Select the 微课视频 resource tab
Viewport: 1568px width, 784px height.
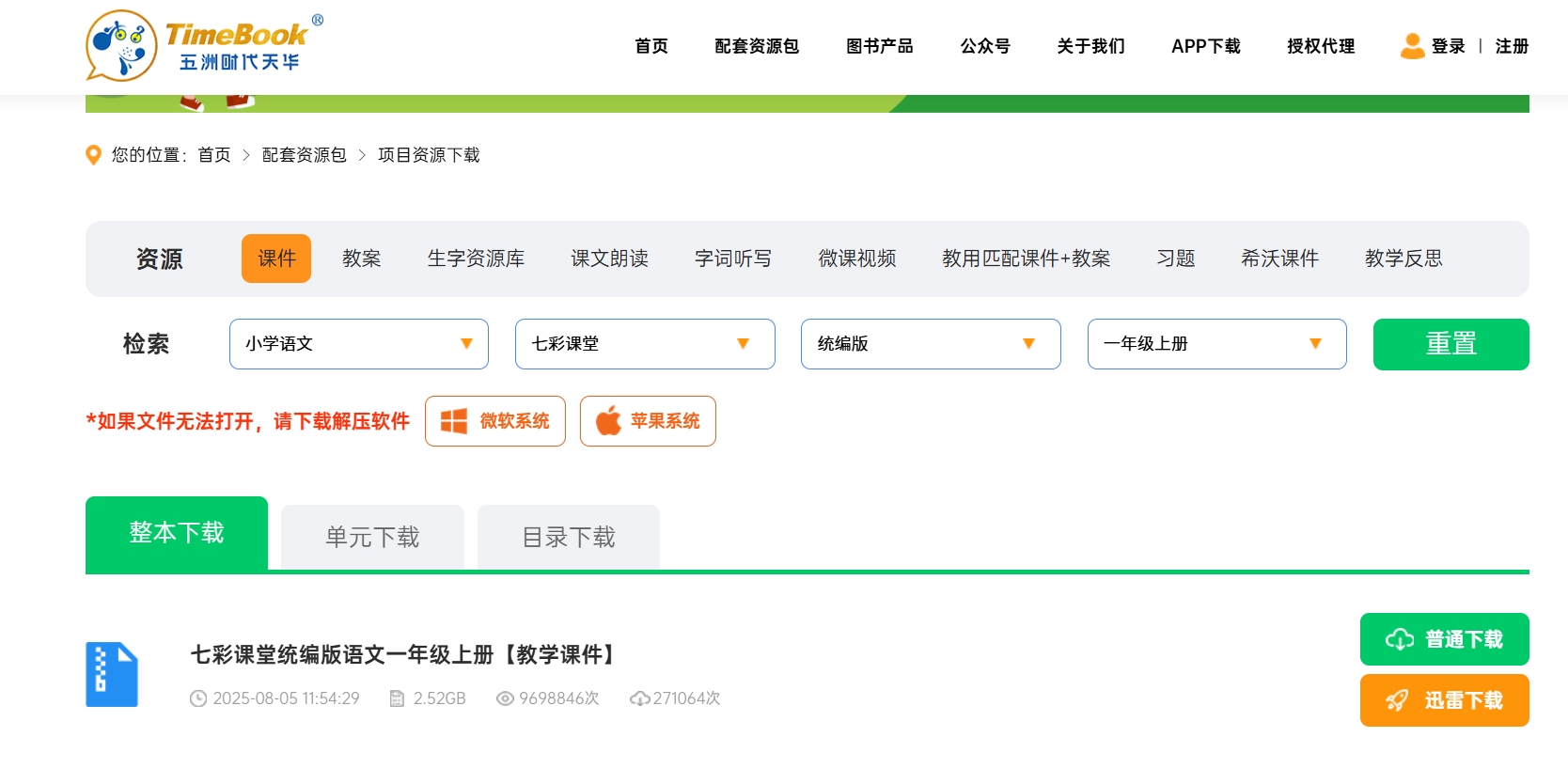[x=857, y=259]
